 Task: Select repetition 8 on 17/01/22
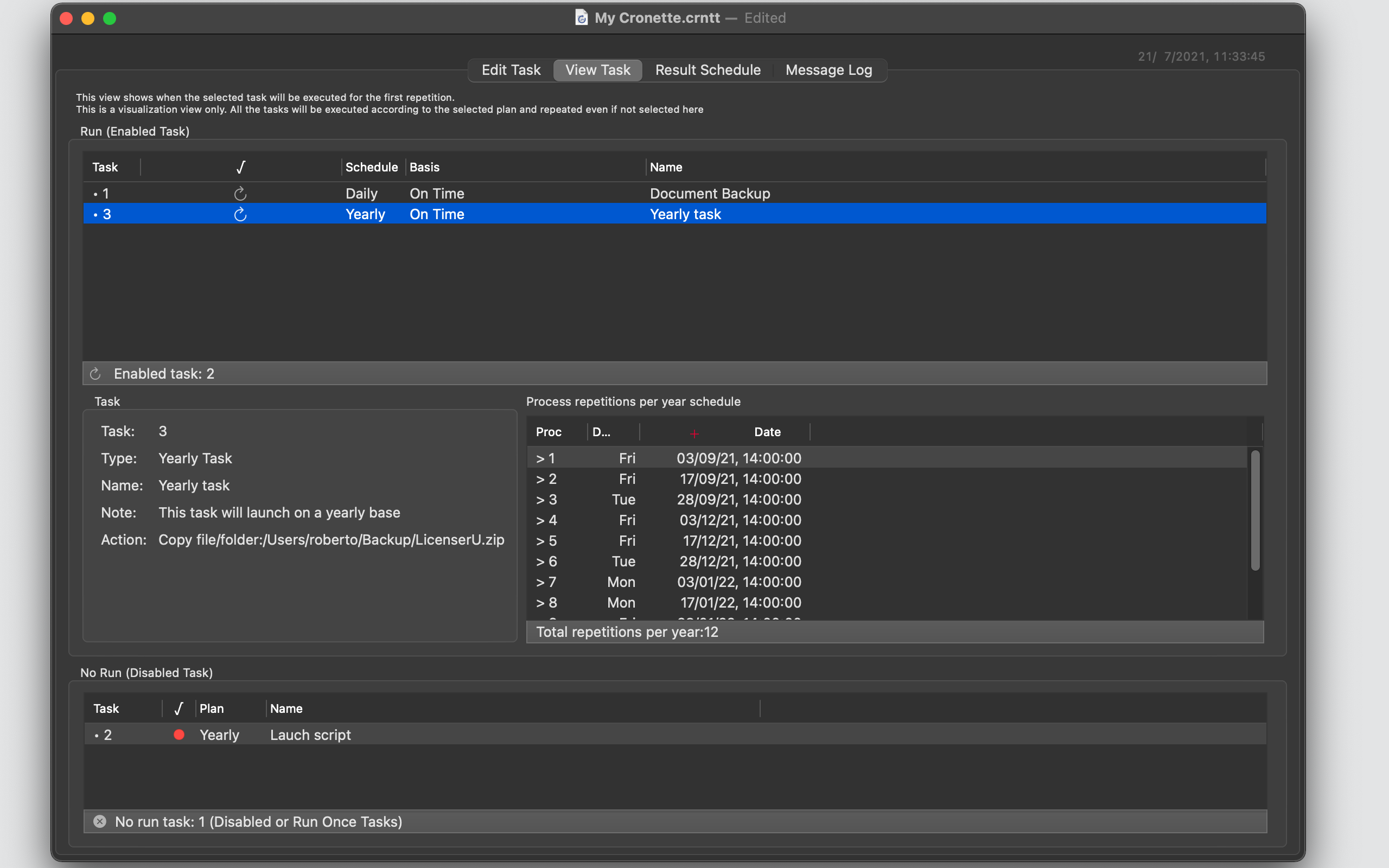(x=887, y=603)
